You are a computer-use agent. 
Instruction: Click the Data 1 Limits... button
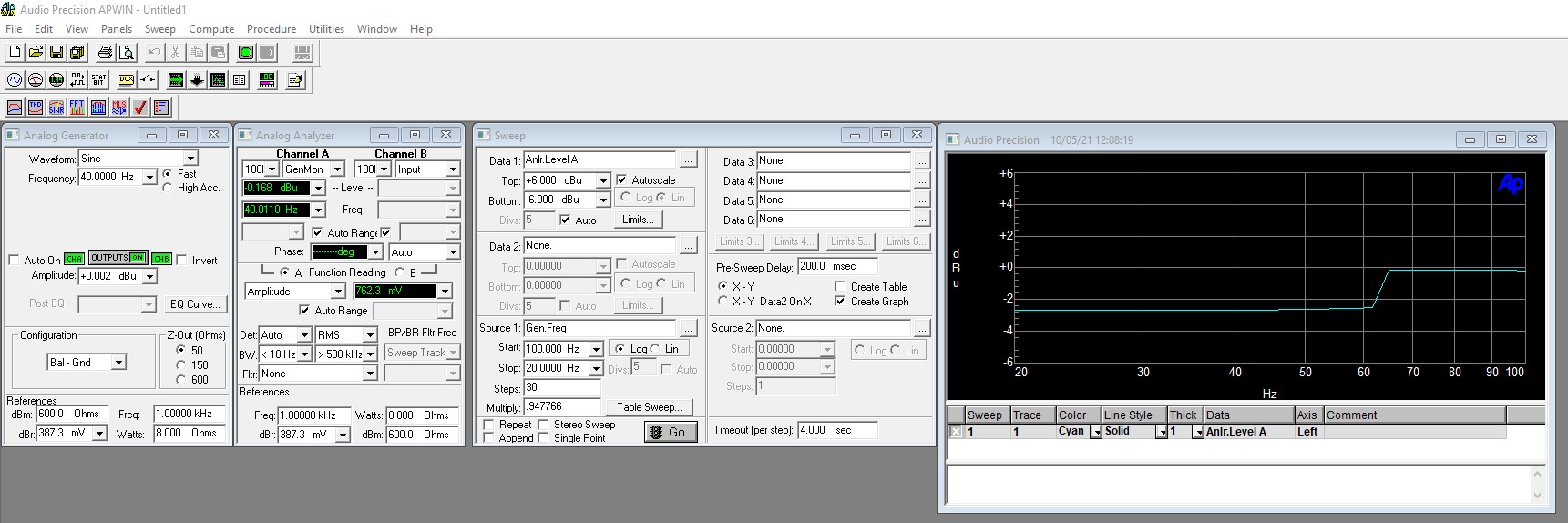pos(638,220)
